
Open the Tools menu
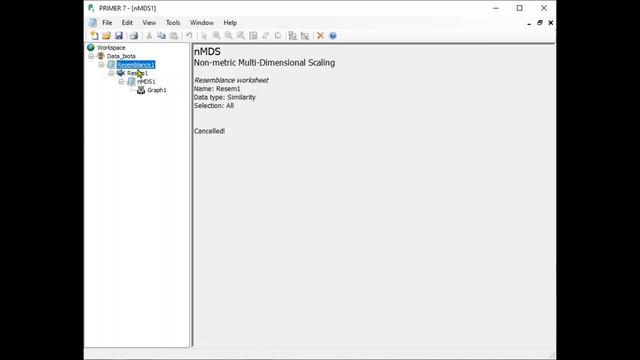coord(173,23)
